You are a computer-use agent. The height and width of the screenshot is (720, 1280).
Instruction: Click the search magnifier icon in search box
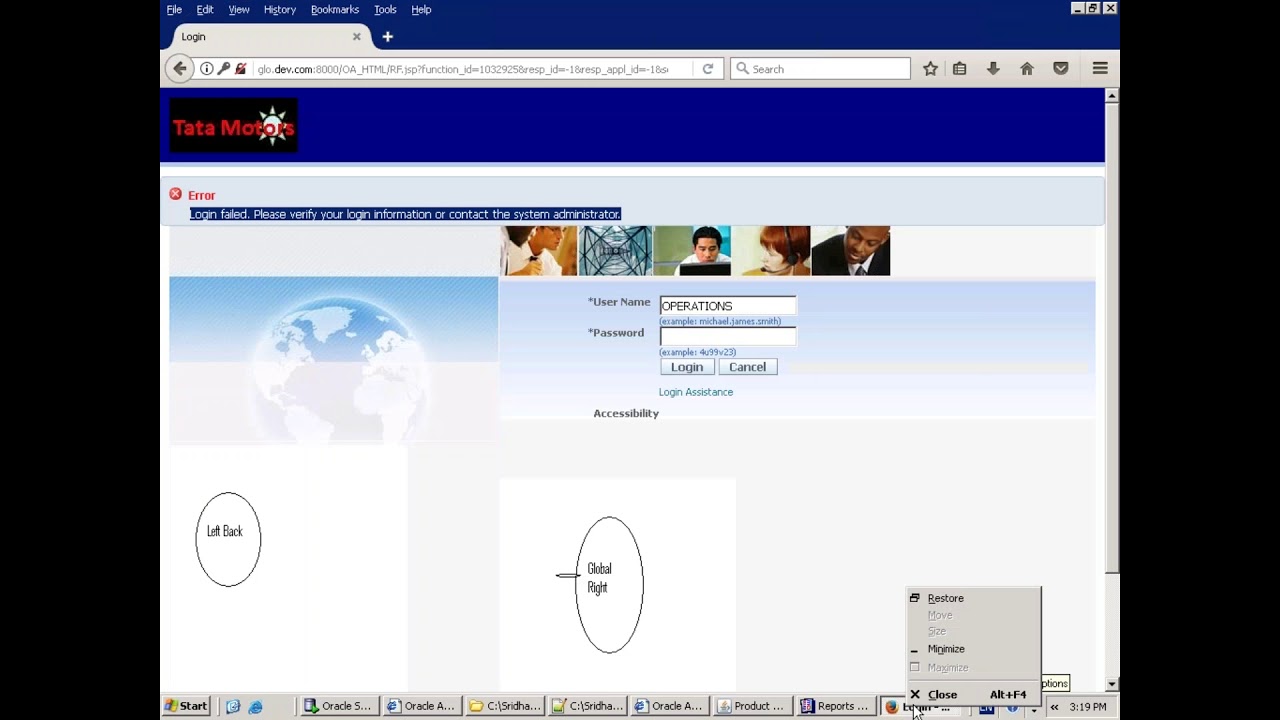click(742, 69)
